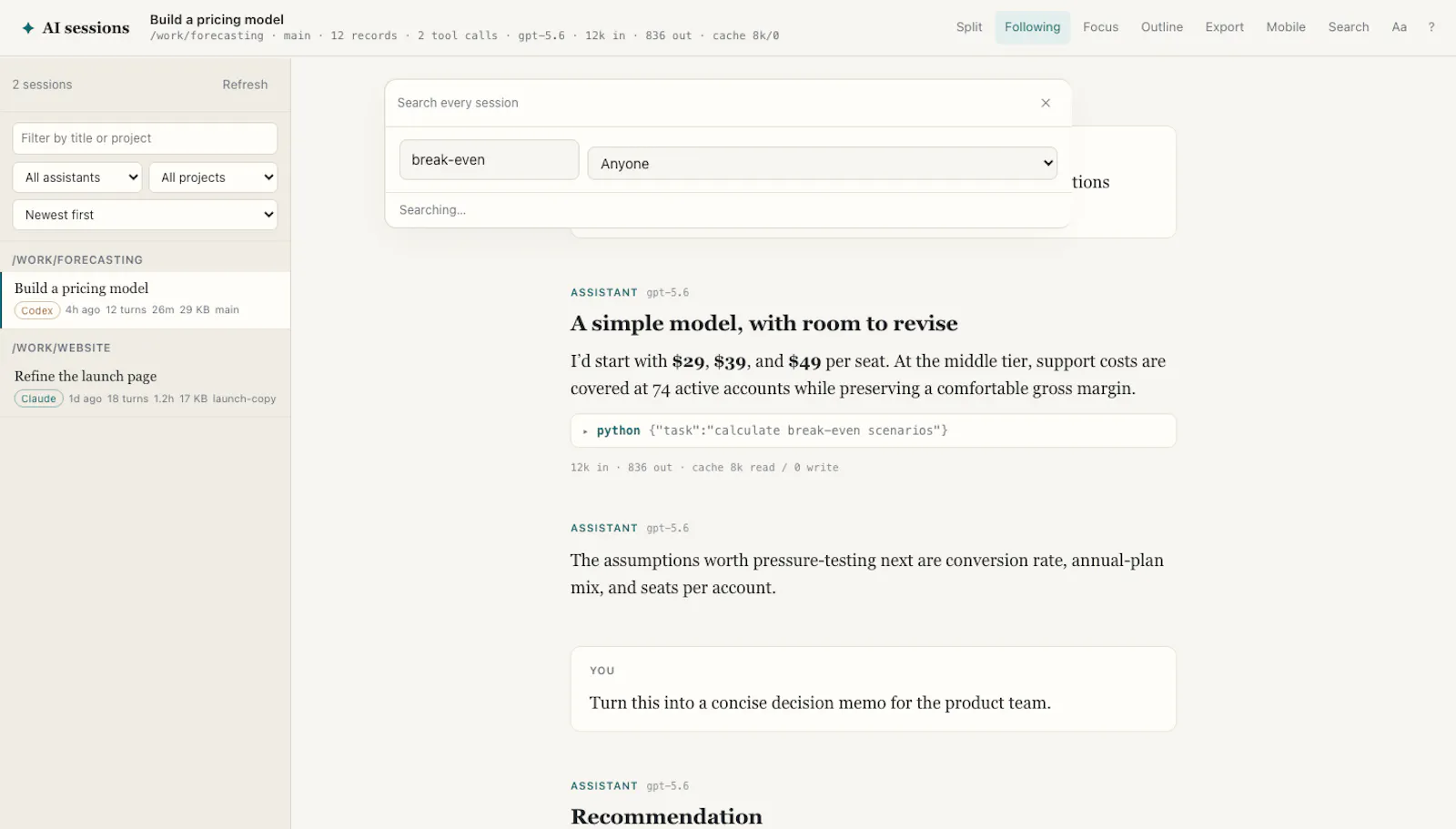Expand the python tool call disclosure triangle
Image resolution: width=1456 pixels, height=829 pixels.
pyautogui.click(x=585, y=431)
